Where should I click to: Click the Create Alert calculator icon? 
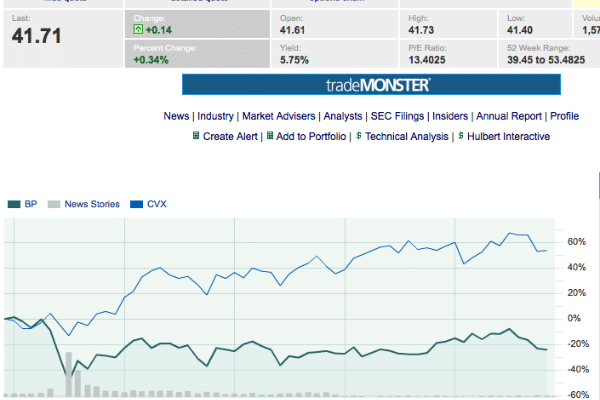click(x=196, y=136)
